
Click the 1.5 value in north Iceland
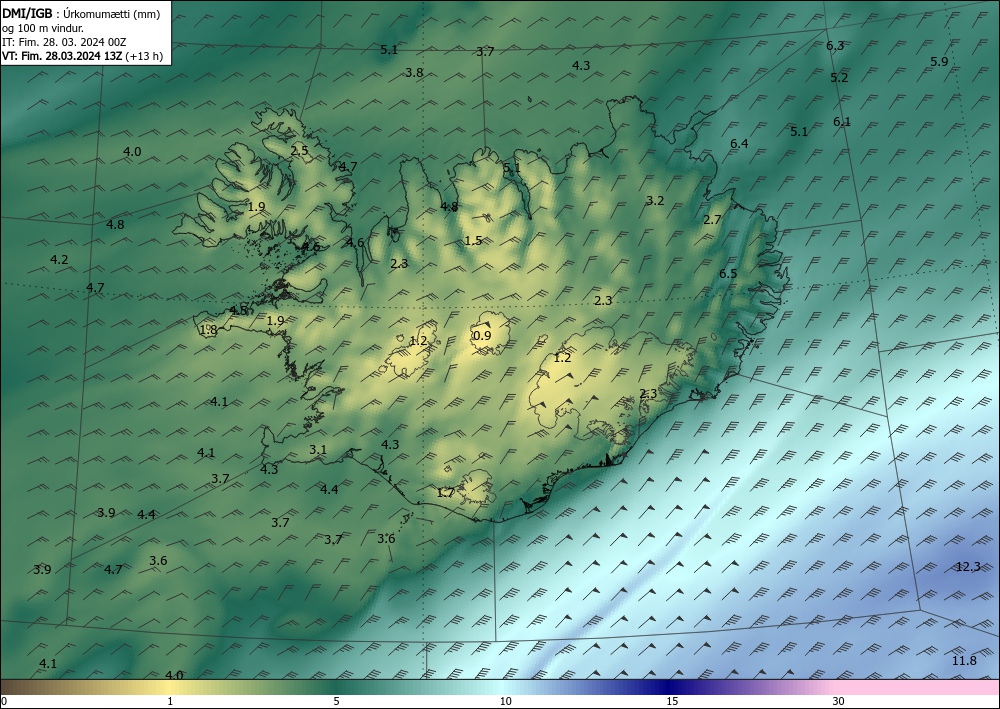[x=473, y=241]
